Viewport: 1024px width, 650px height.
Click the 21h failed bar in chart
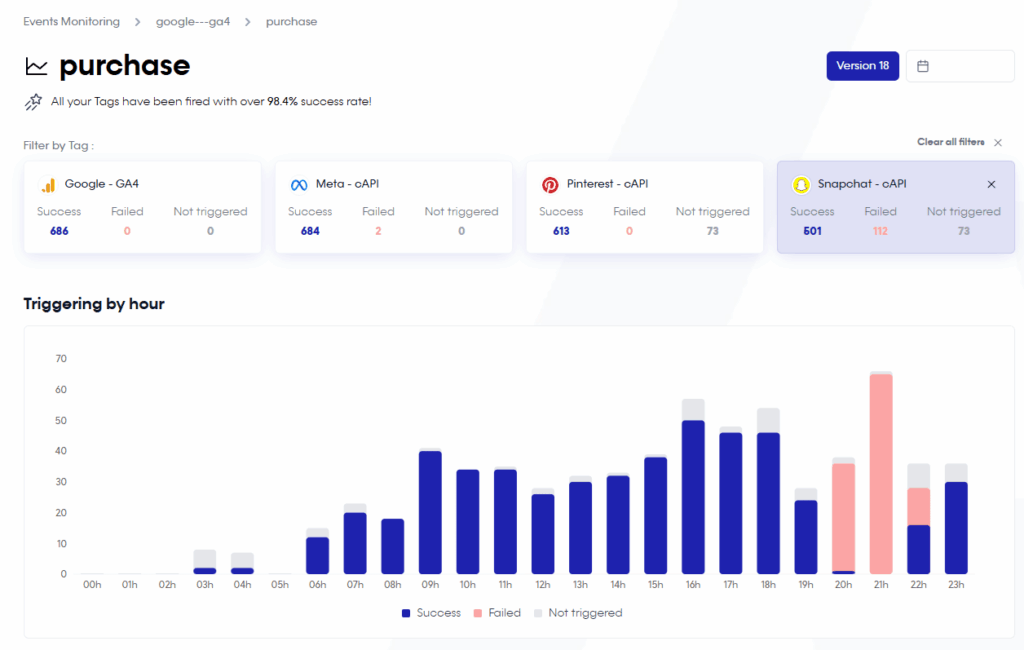point(881,474)
